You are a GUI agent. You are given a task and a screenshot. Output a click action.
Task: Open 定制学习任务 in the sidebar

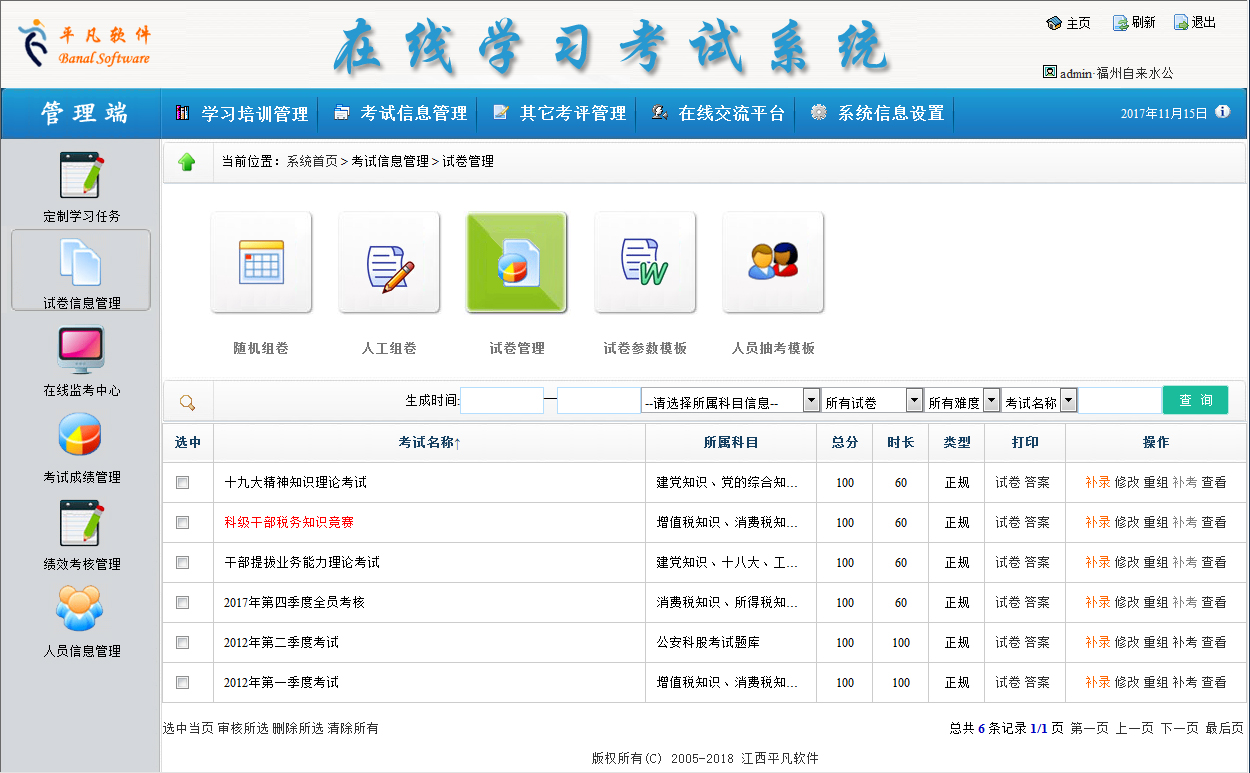(81, 177)
